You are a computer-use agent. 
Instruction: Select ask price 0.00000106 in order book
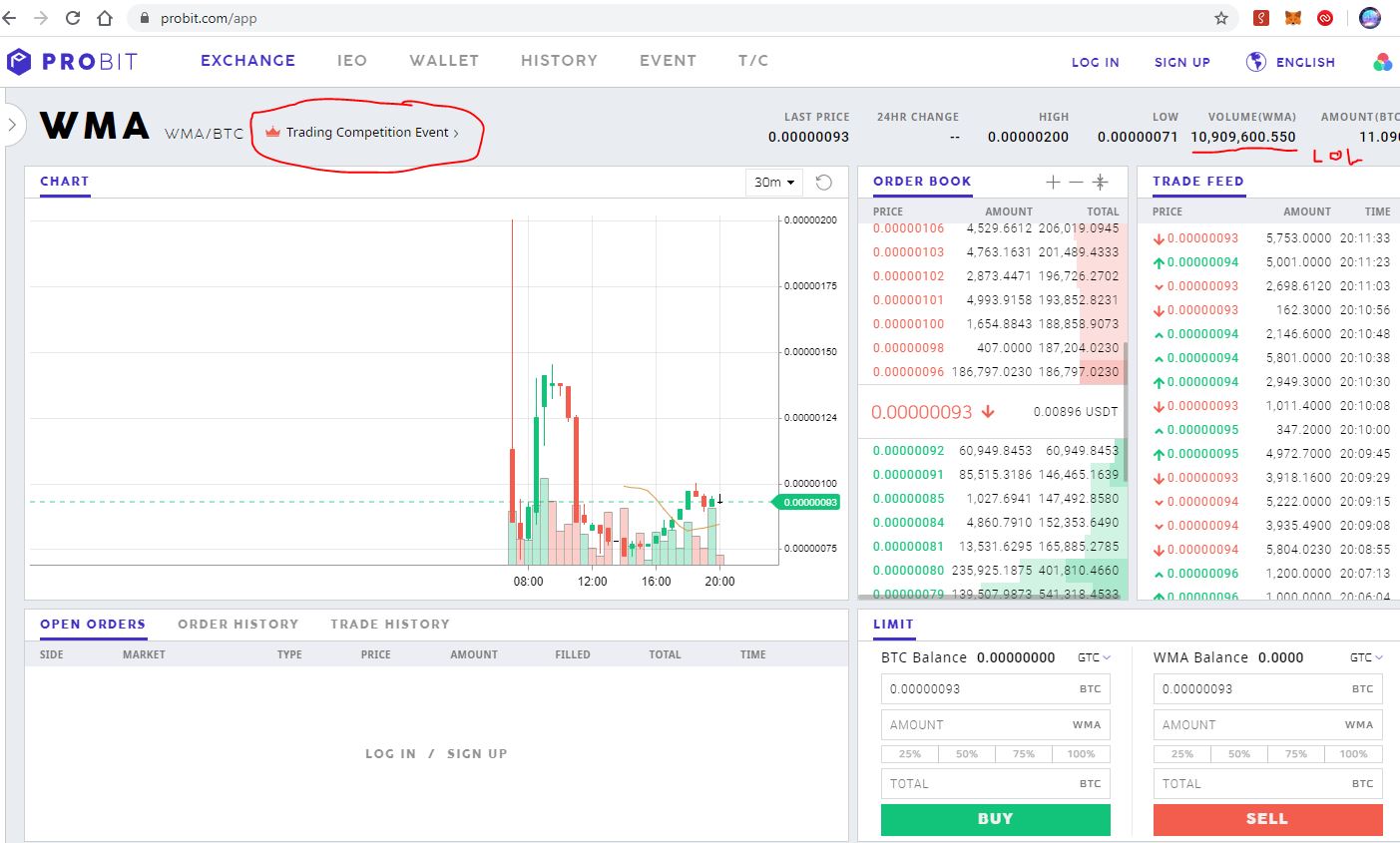pyautogui.click(x=908, y=228)
